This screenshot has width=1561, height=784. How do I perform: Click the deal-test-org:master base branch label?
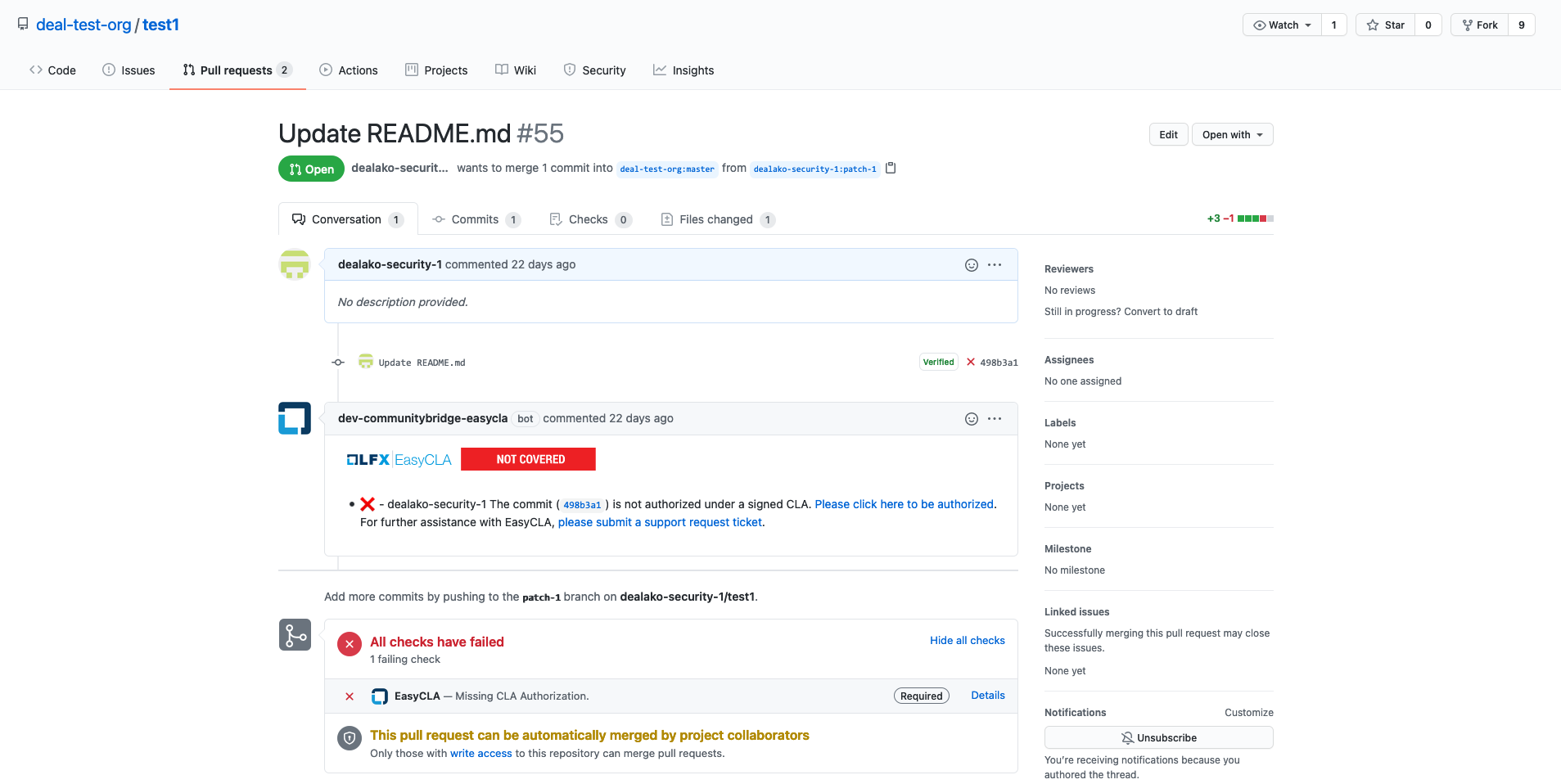(x=667, y=169)
